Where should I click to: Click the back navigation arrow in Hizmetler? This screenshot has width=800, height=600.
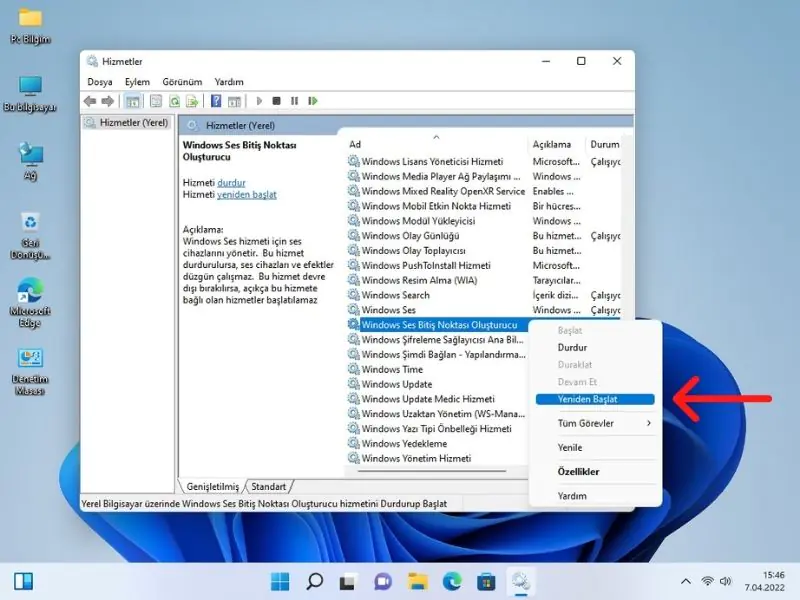click(92, 100)
